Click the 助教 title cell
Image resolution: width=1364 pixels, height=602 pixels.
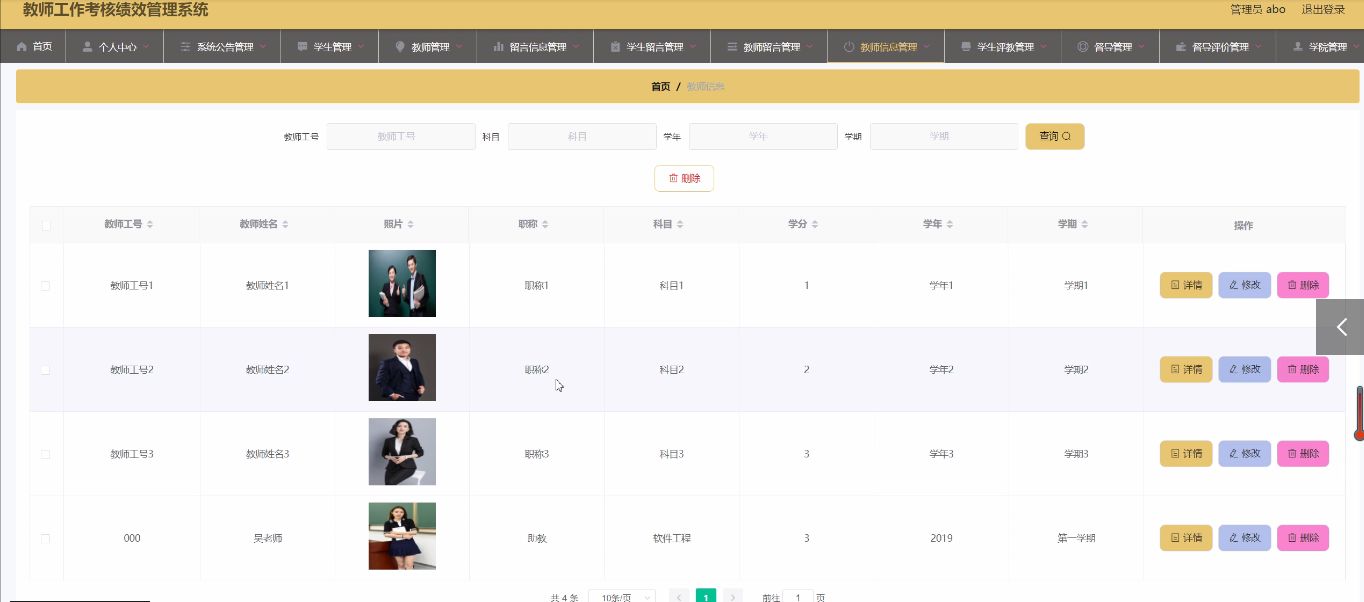537,538
